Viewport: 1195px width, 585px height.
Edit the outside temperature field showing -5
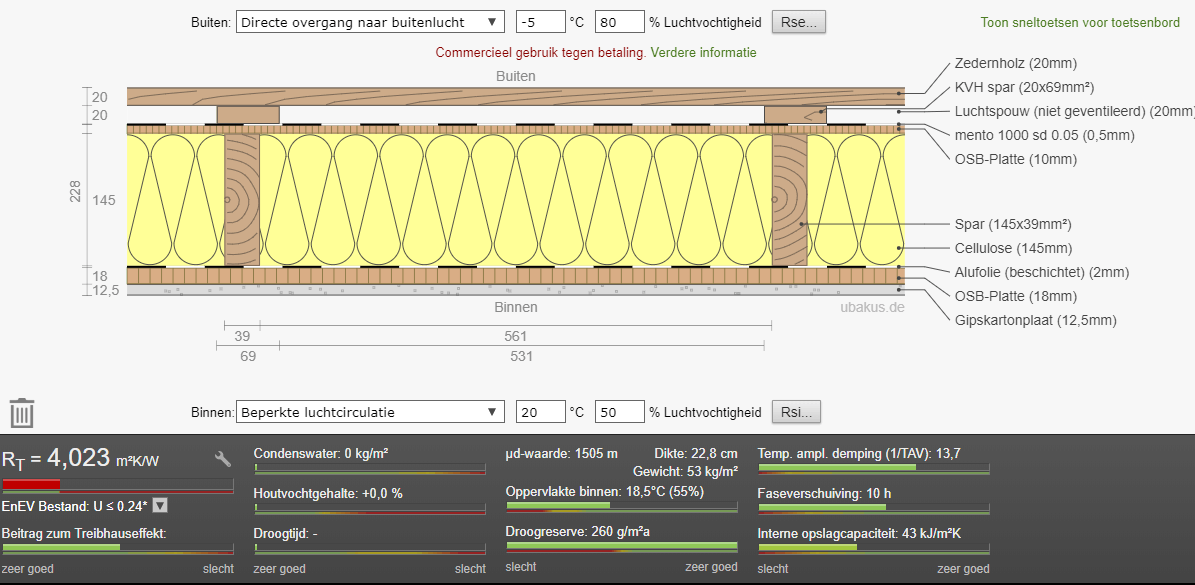tap(539, 22)
